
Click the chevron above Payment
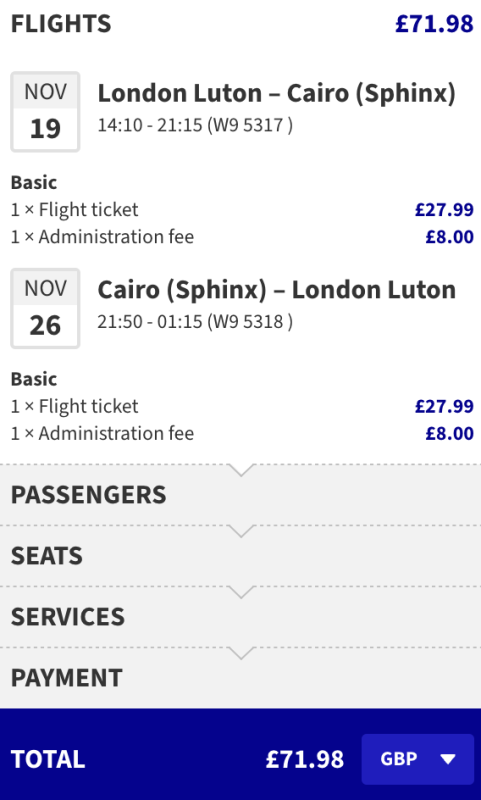coord(241,653)
